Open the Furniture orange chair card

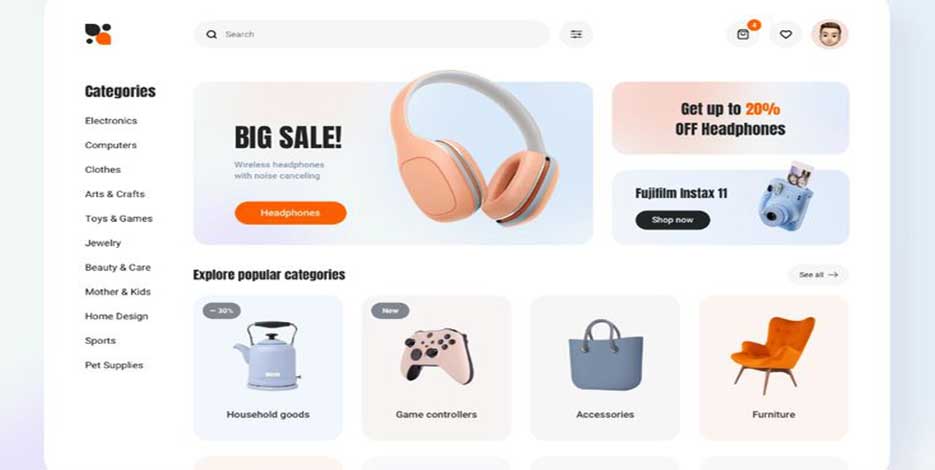[x=773, y=367]
